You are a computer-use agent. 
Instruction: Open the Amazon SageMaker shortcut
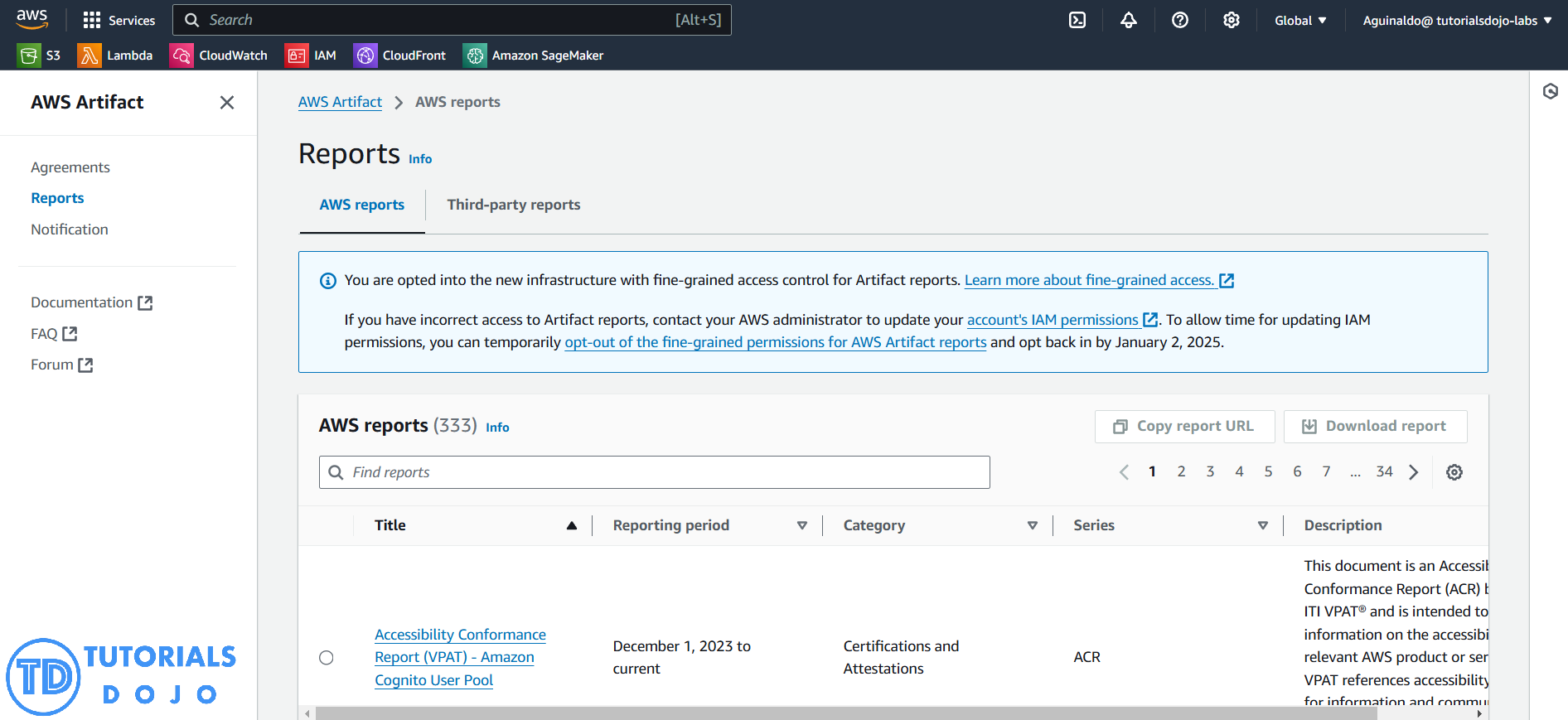[x=533, y=56]
